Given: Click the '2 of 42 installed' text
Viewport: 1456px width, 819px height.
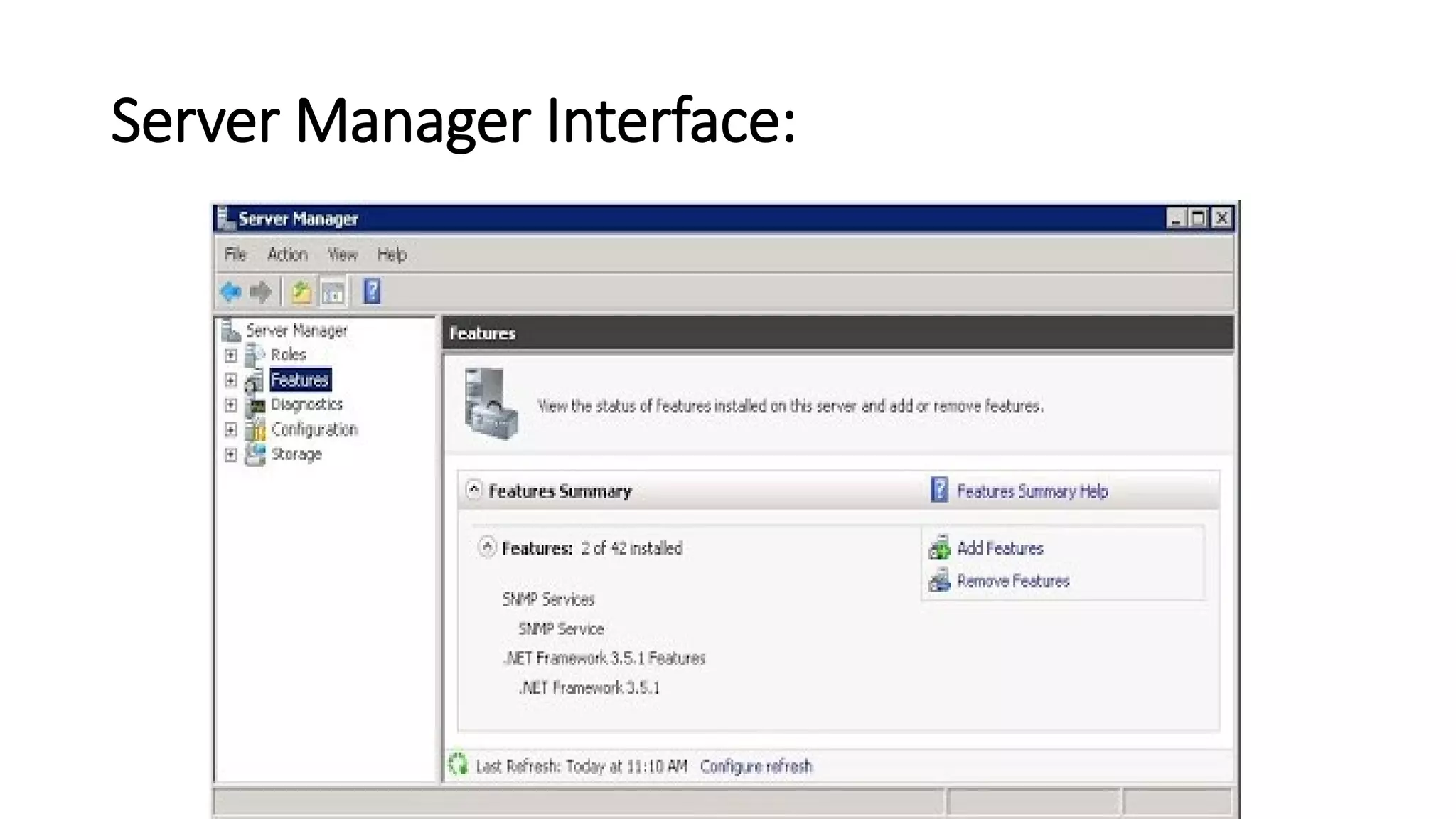Looking at the screenshot, I should pos(631,548).
